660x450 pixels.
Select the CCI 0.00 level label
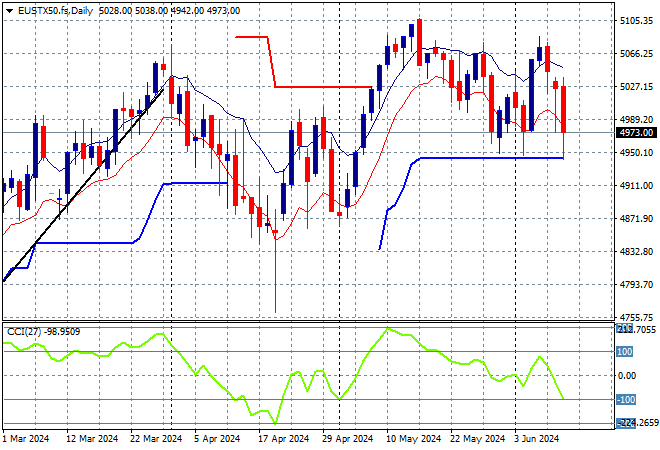point(627,375)
